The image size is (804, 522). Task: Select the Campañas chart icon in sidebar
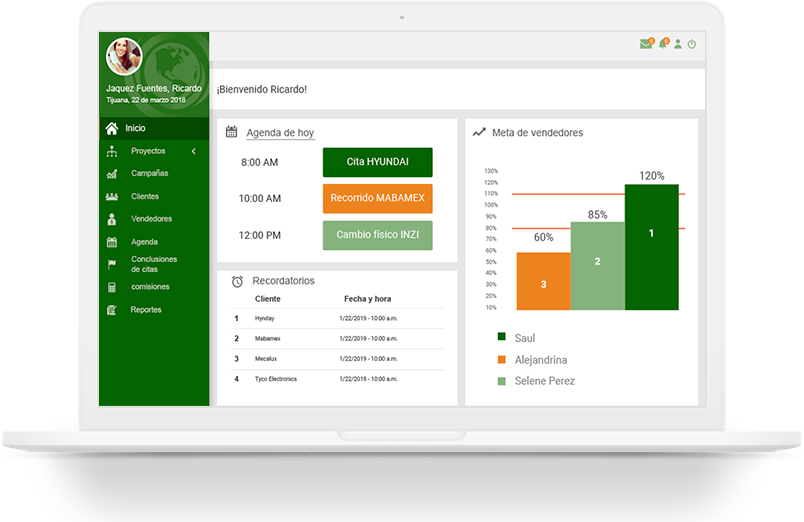pos(112,174)
